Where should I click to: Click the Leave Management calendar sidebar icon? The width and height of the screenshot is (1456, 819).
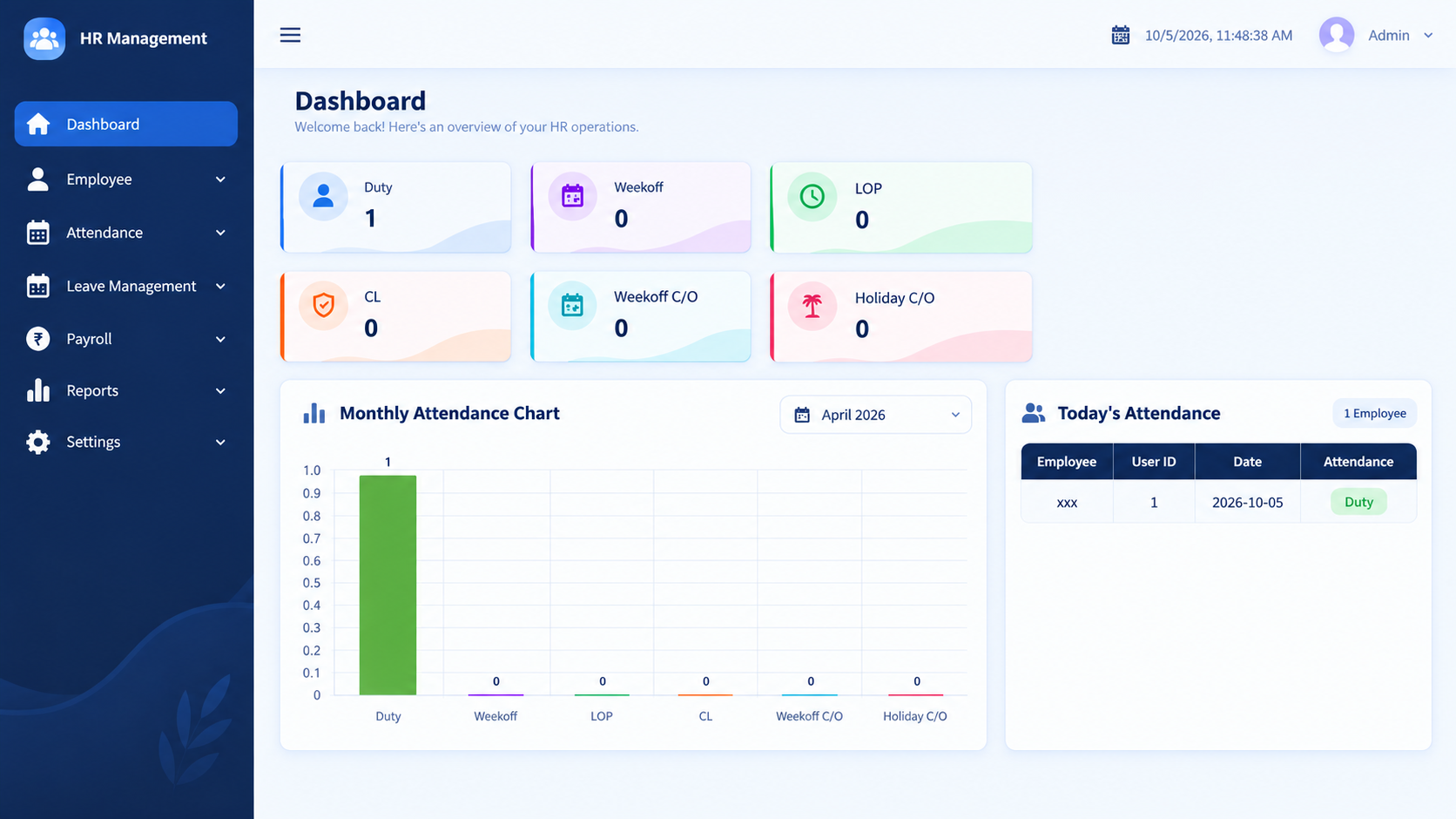[37, 286]
